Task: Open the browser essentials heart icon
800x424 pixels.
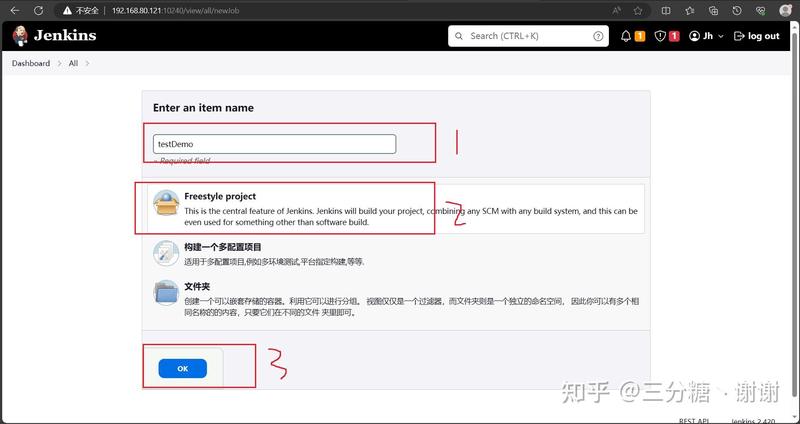Action: point(760,10)
